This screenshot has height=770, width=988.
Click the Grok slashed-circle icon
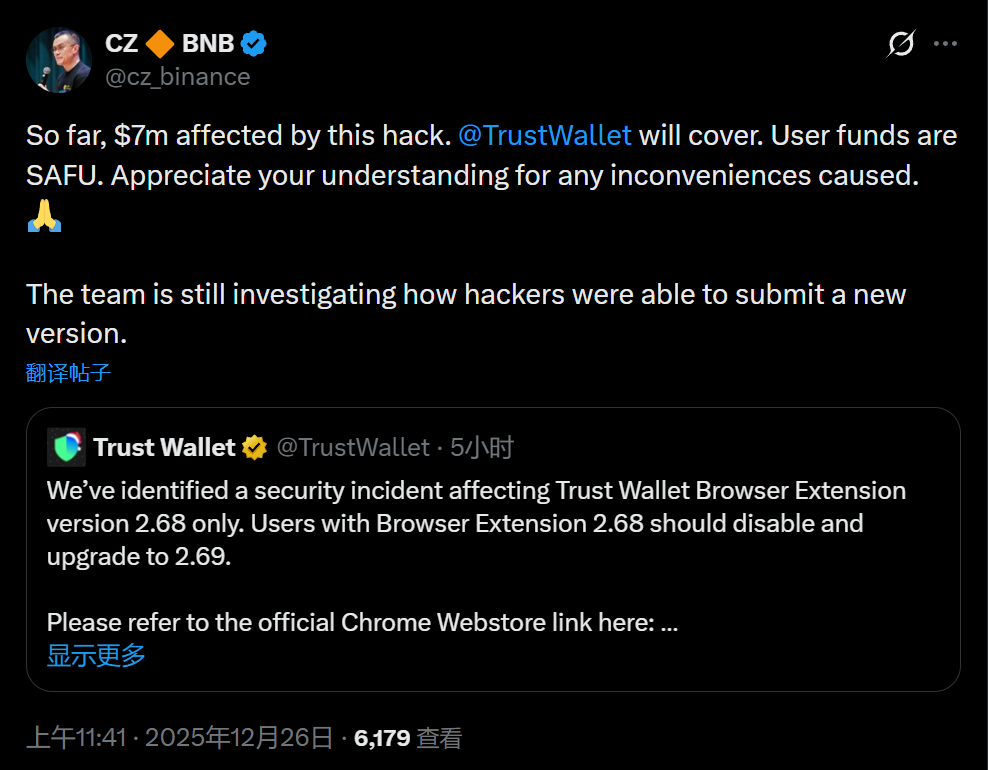(901, 44)
